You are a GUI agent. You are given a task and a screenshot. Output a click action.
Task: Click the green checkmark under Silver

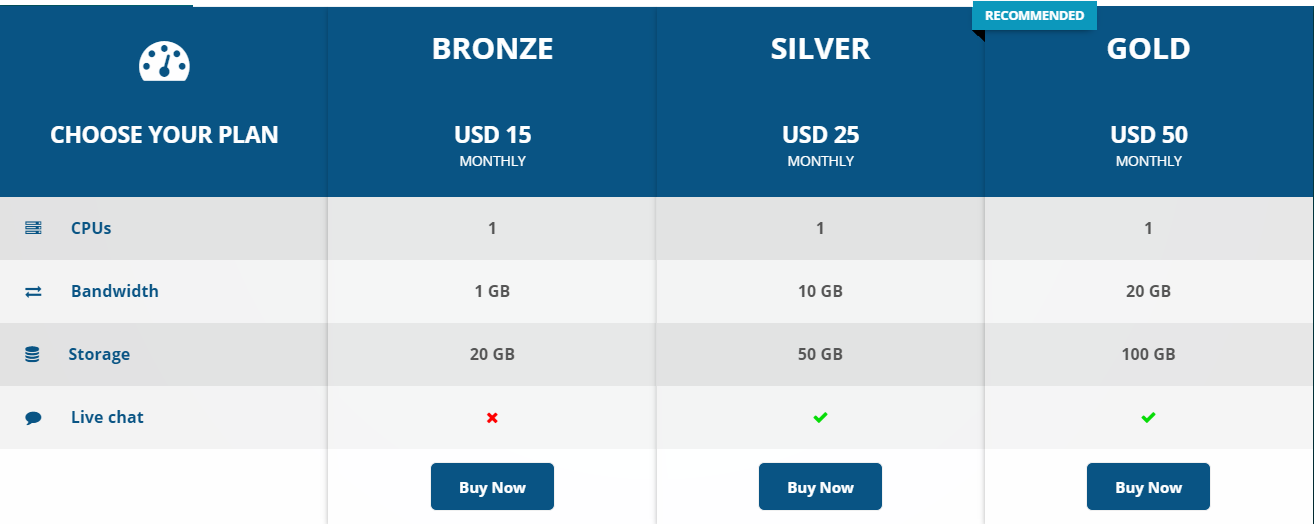tap(820, 417)
